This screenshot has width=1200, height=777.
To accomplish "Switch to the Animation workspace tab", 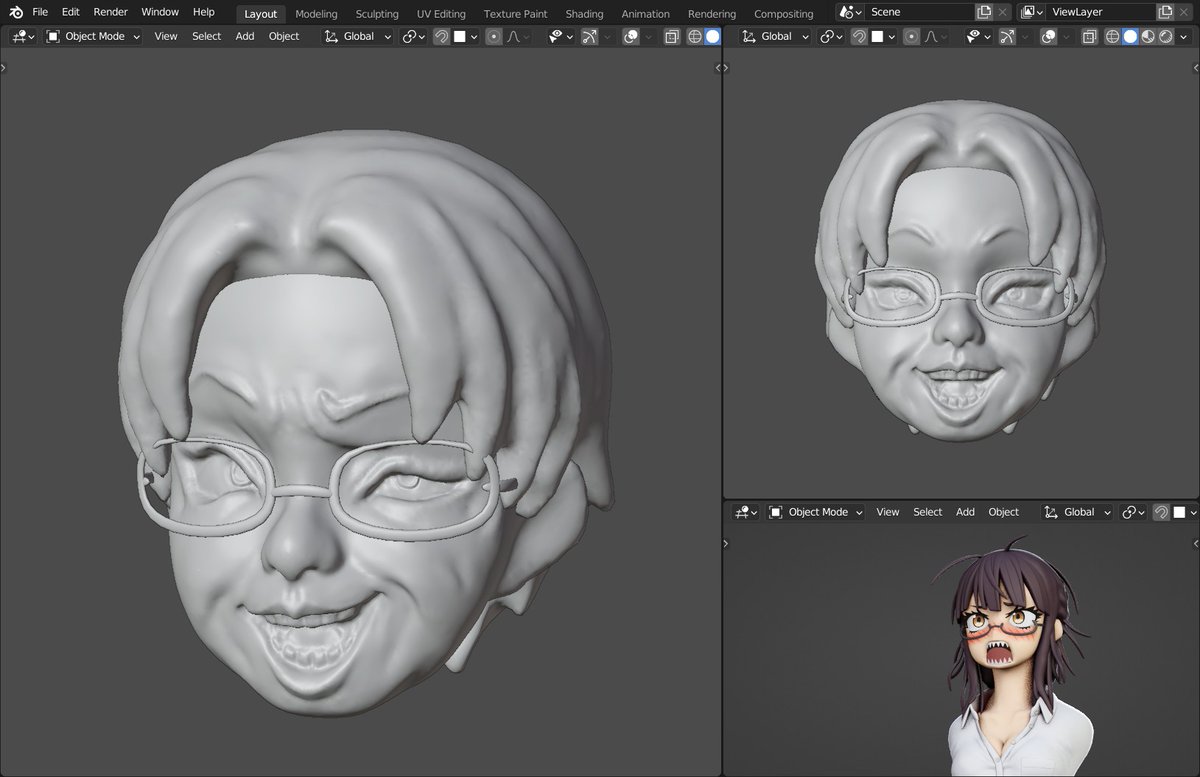I will click(x=646, y=14).
